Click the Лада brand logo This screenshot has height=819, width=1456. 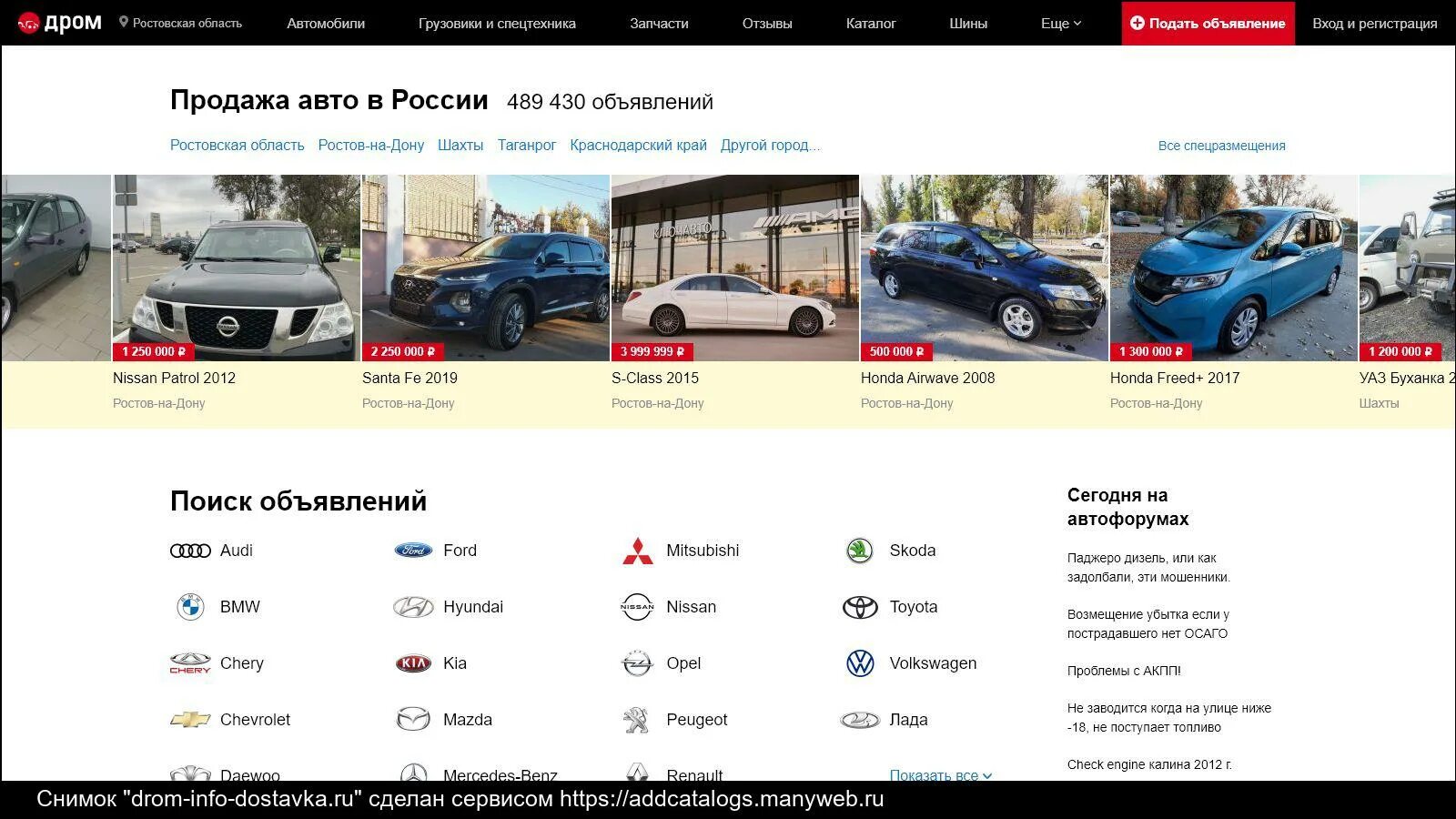point(860,720)
